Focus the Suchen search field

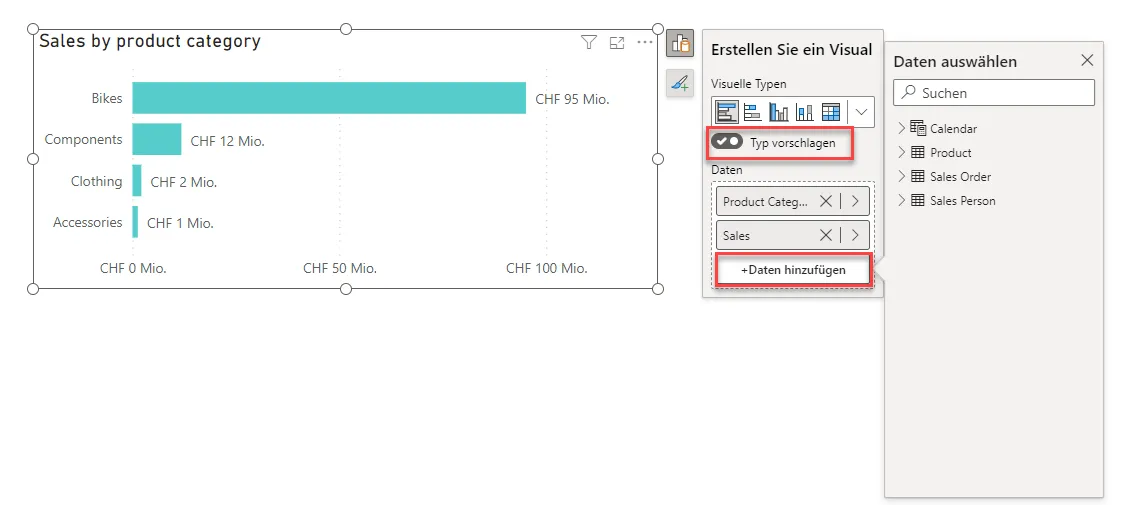994,92
